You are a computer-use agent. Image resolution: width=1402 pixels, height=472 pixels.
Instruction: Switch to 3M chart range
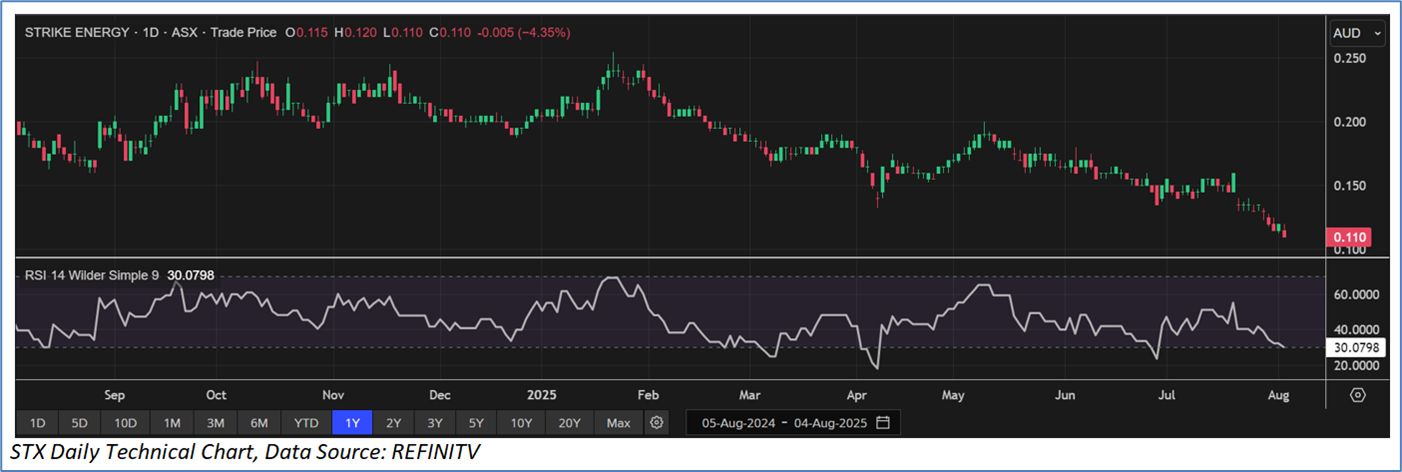(215, 423)
